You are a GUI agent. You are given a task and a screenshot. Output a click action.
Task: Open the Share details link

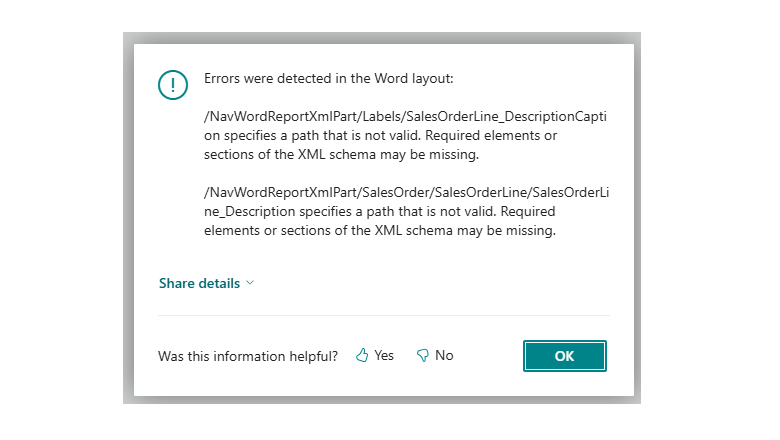point(199,283)
